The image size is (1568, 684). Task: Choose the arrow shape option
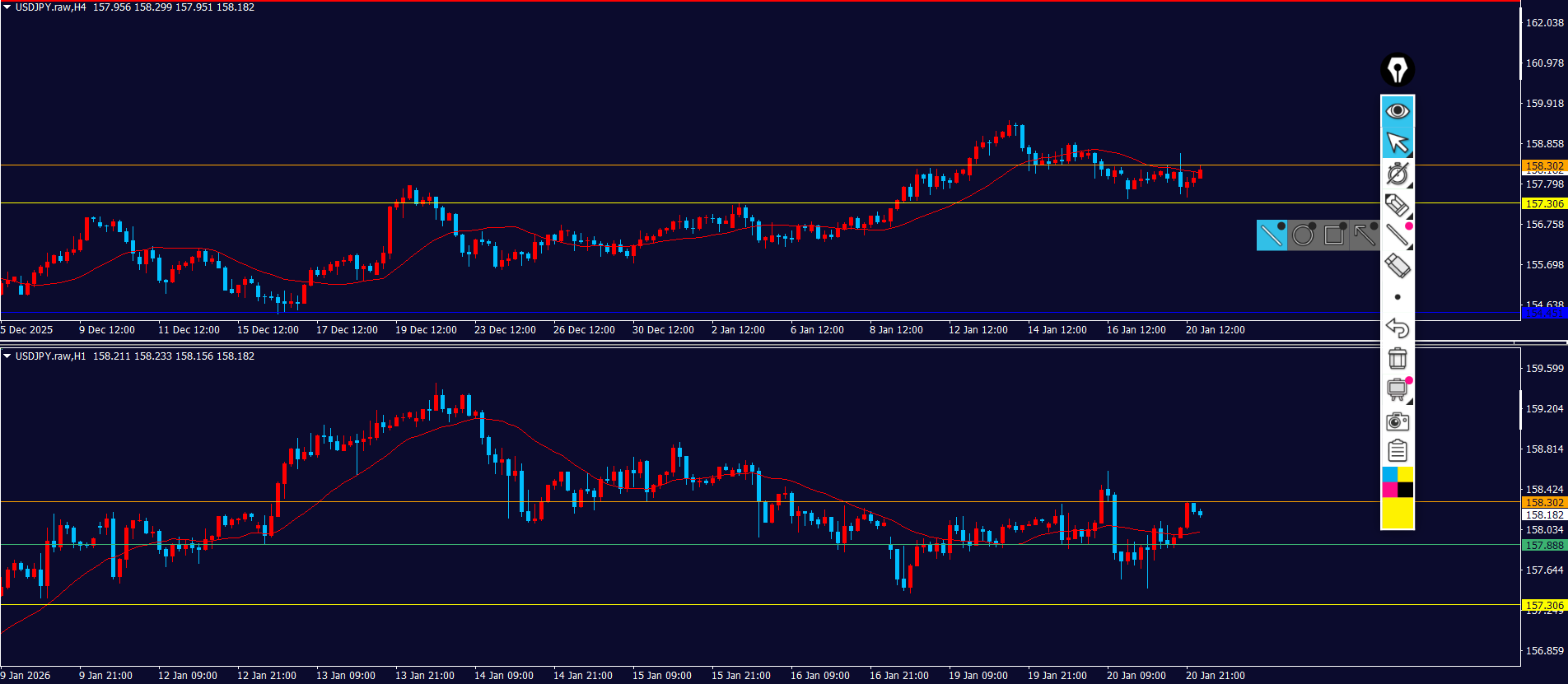(x=1365, y=235)
